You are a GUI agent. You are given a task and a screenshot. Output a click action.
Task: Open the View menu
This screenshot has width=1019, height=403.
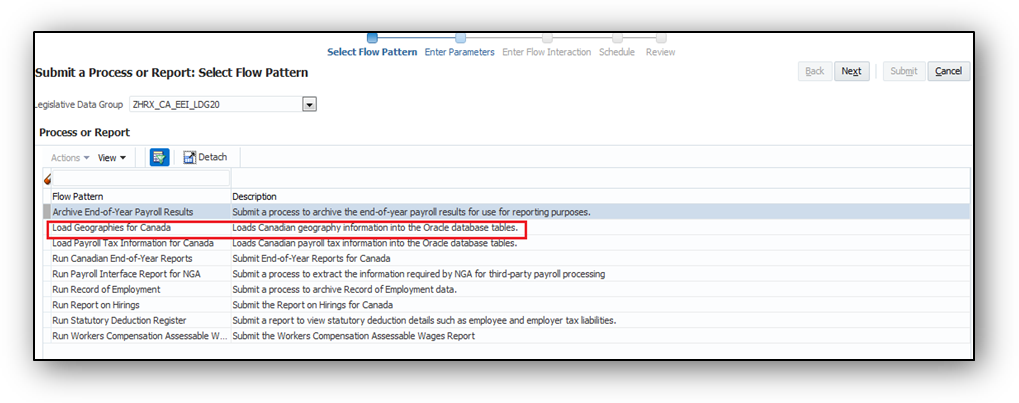pyautogui.click(x=112, y=158)
